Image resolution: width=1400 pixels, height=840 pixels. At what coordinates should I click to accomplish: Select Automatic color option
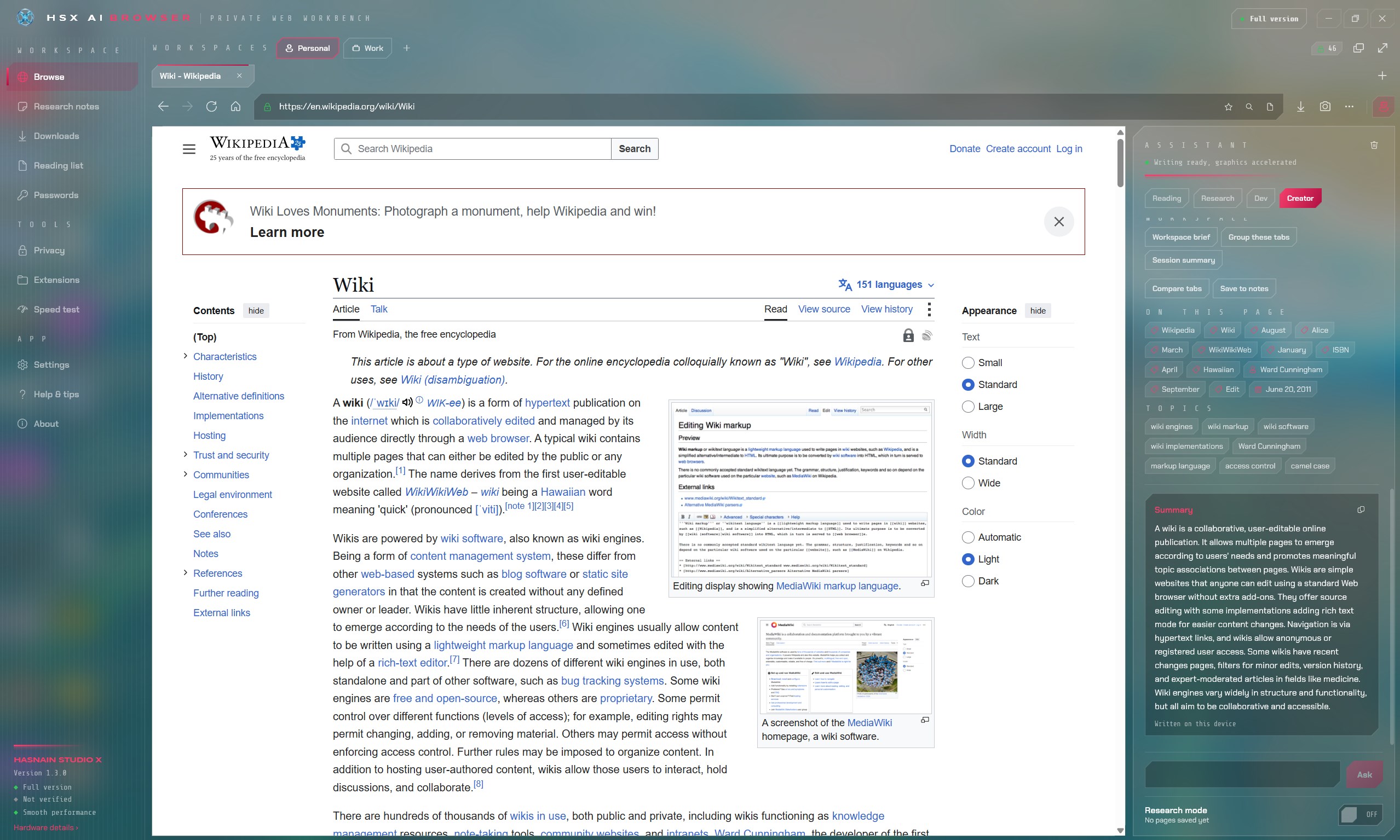pyautogui.click(x=968, y=537)
